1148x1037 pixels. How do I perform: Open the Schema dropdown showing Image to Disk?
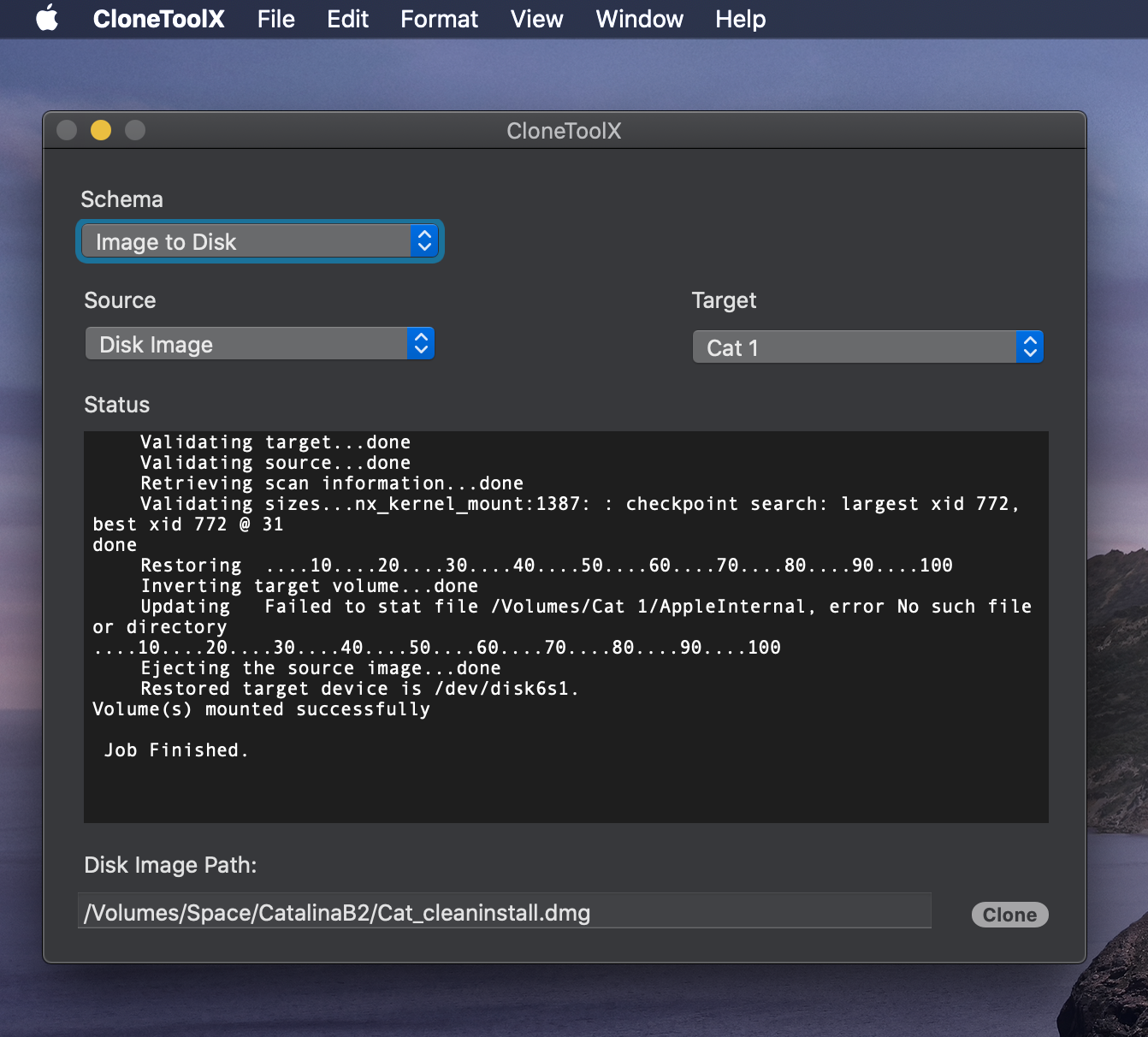tap(260, 241)
